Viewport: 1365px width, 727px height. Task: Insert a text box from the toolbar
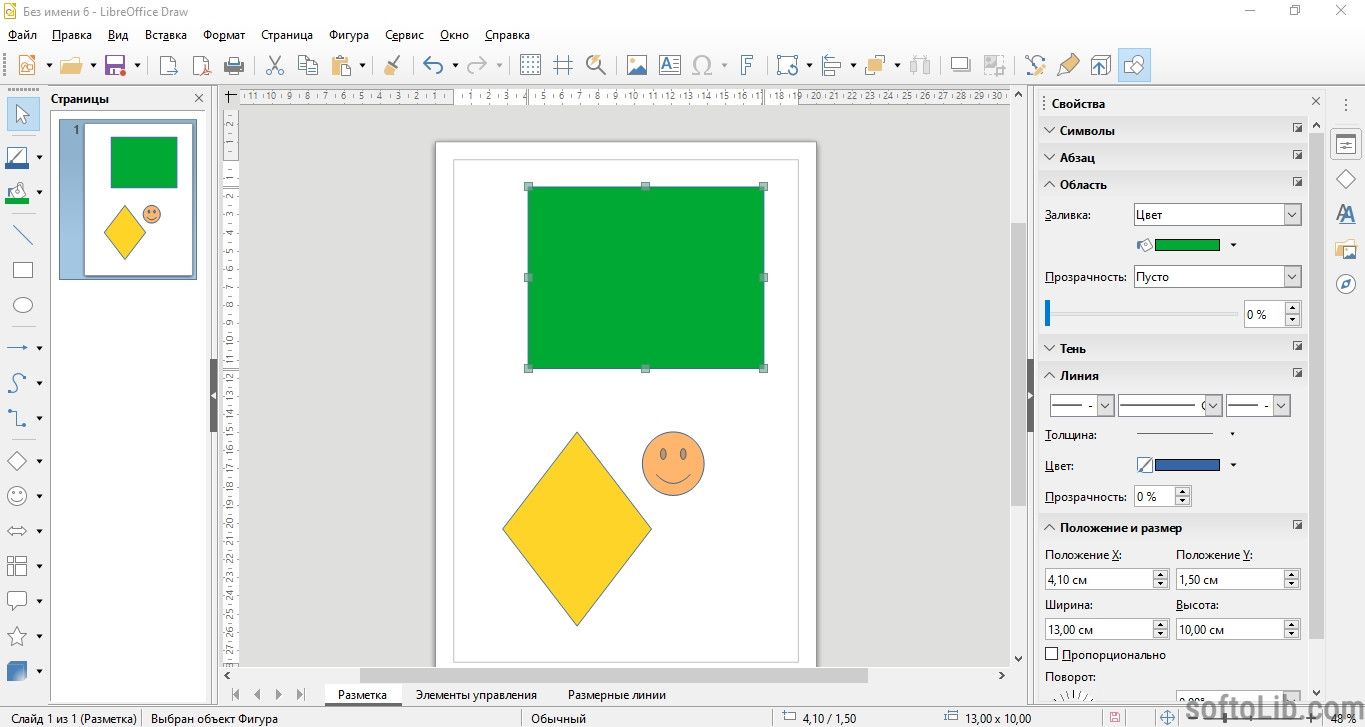670,65
